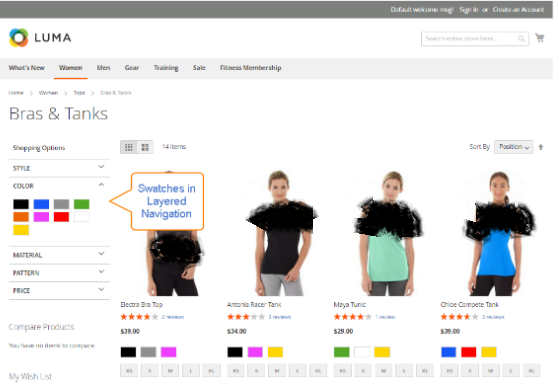
Task: Open Create an Account link
Action: (x=518, y=10)
